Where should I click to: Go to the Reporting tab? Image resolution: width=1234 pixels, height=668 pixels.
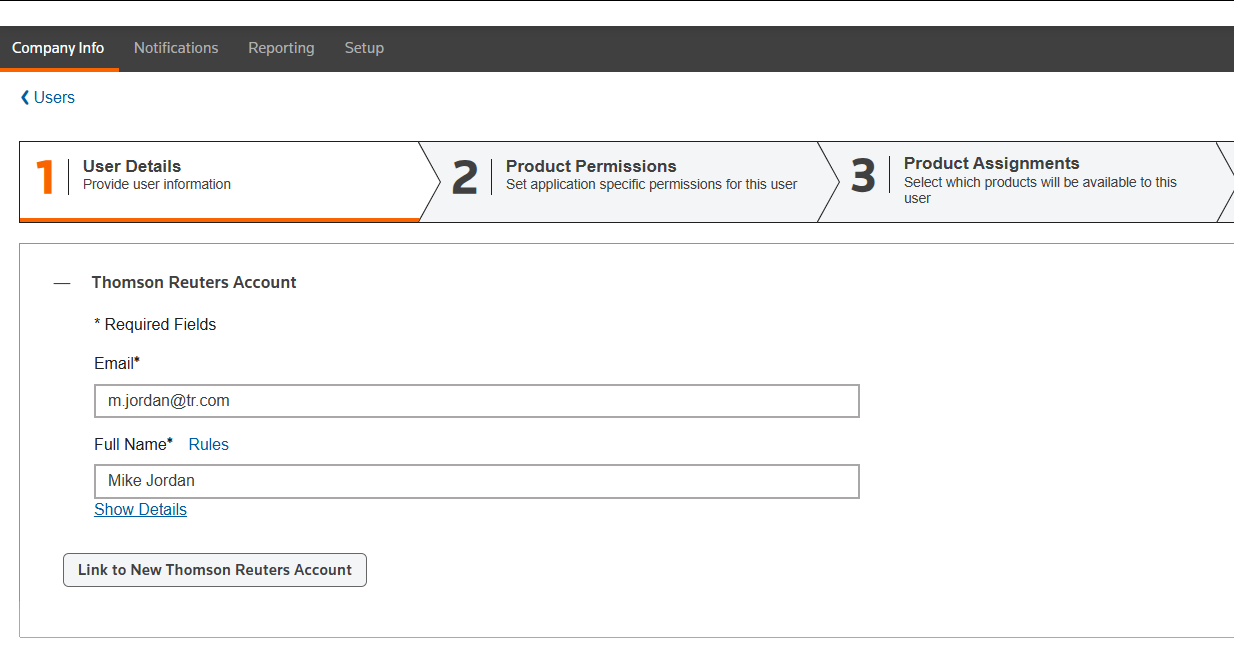click(x=281, y=48)
